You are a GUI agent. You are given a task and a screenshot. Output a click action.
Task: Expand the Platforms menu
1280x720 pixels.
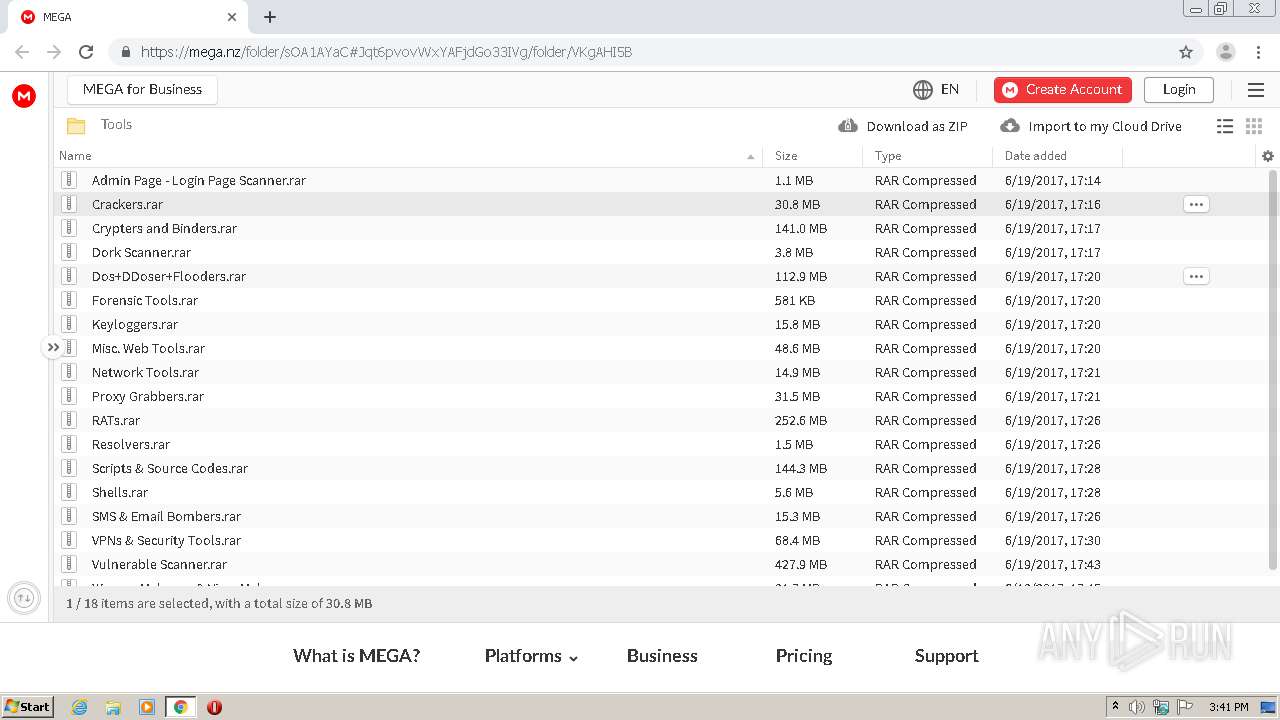point(531,656)
